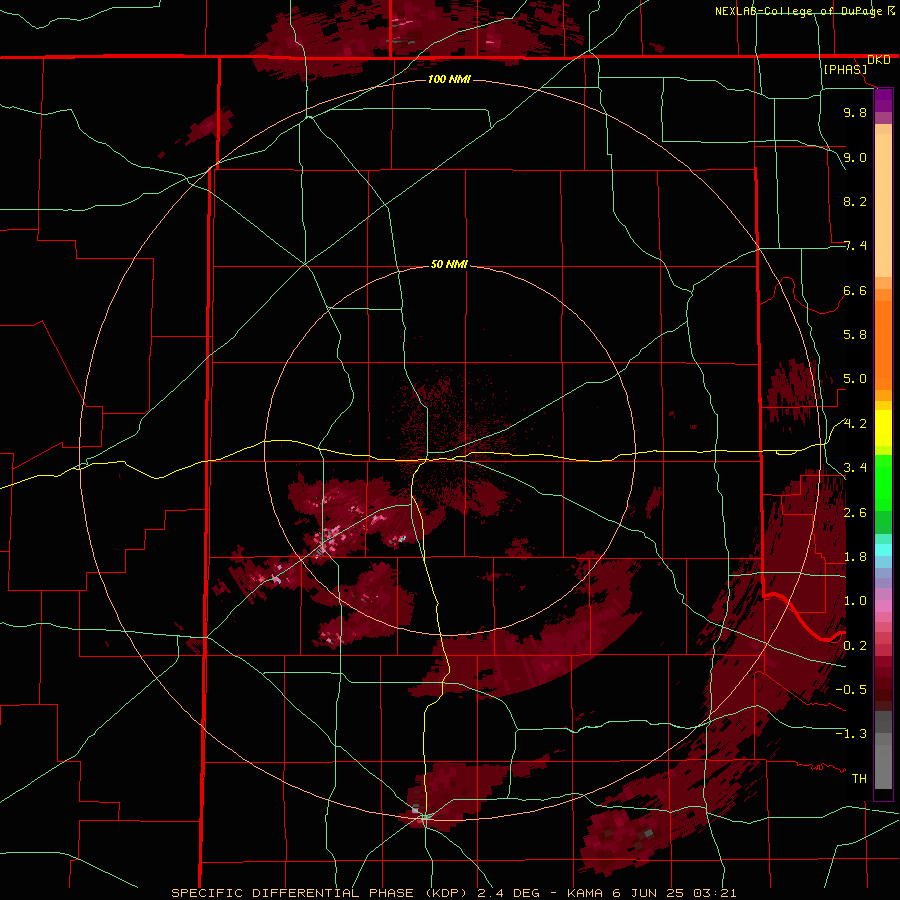Click the cyan band of the color bar
This screenshot has height=900, width=900.
tap(883, 550)
